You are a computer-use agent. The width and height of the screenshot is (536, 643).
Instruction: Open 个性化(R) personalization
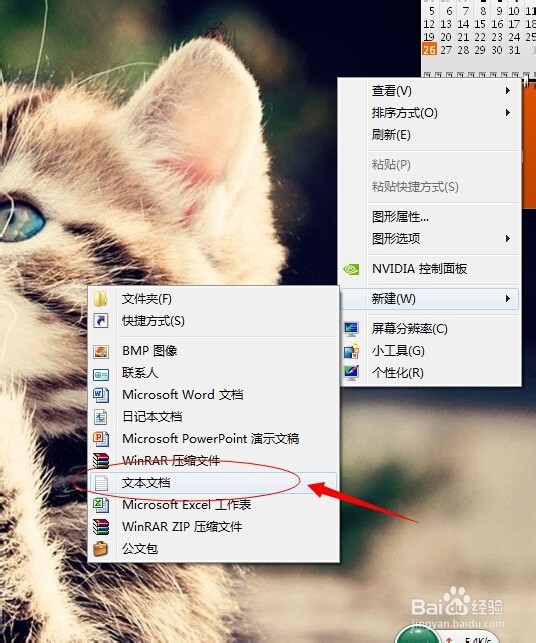point(429,373)
